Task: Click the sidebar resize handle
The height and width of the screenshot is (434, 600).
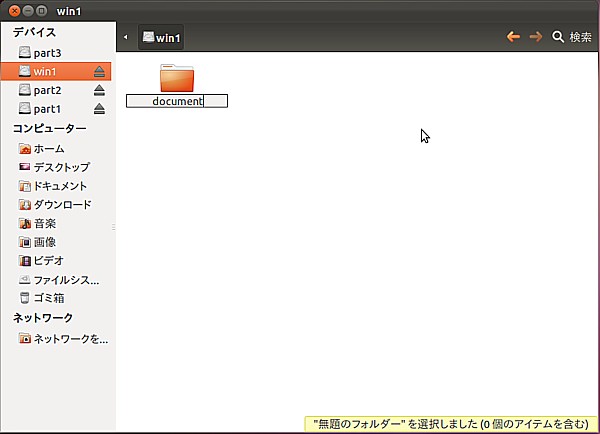Action: pos(114,227)
